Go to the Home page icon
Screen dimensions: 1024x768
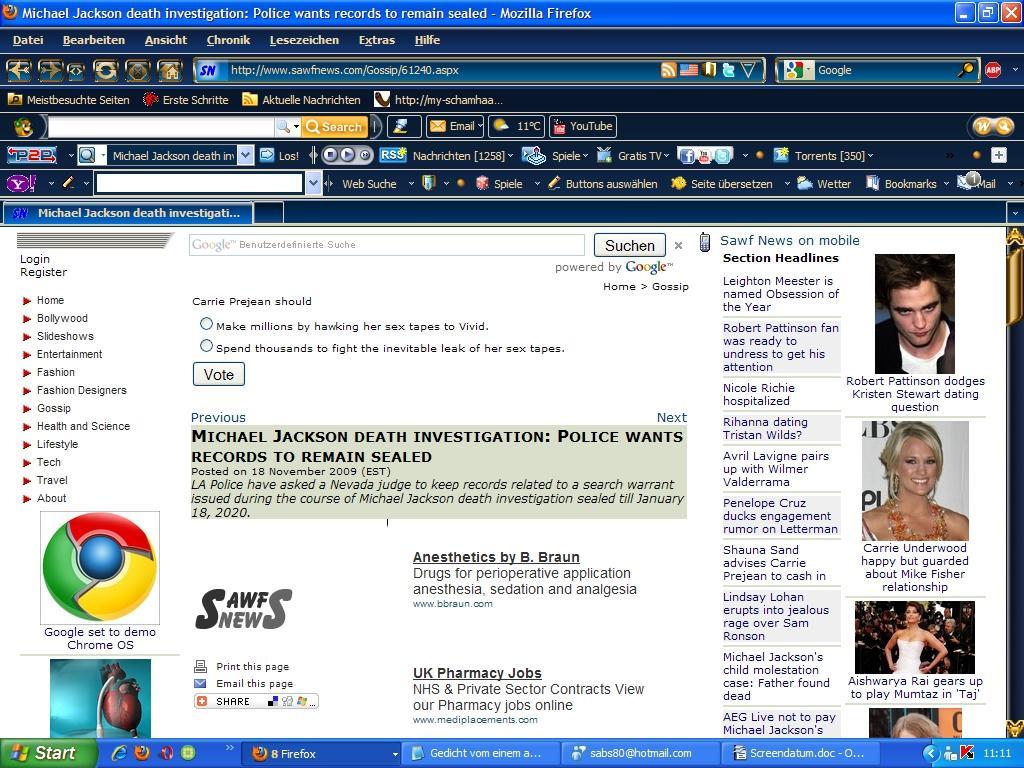170,70
